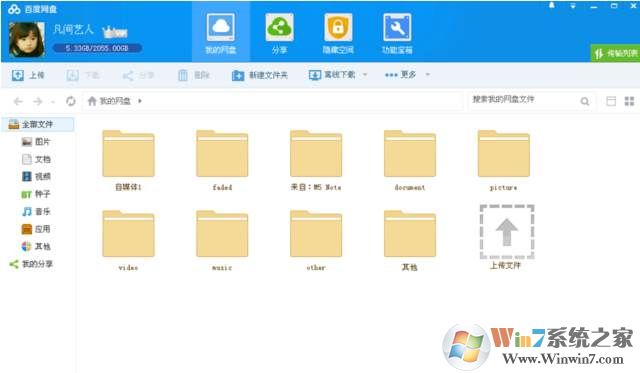Filter by 其他 in sidebar

tap(36, 246)
